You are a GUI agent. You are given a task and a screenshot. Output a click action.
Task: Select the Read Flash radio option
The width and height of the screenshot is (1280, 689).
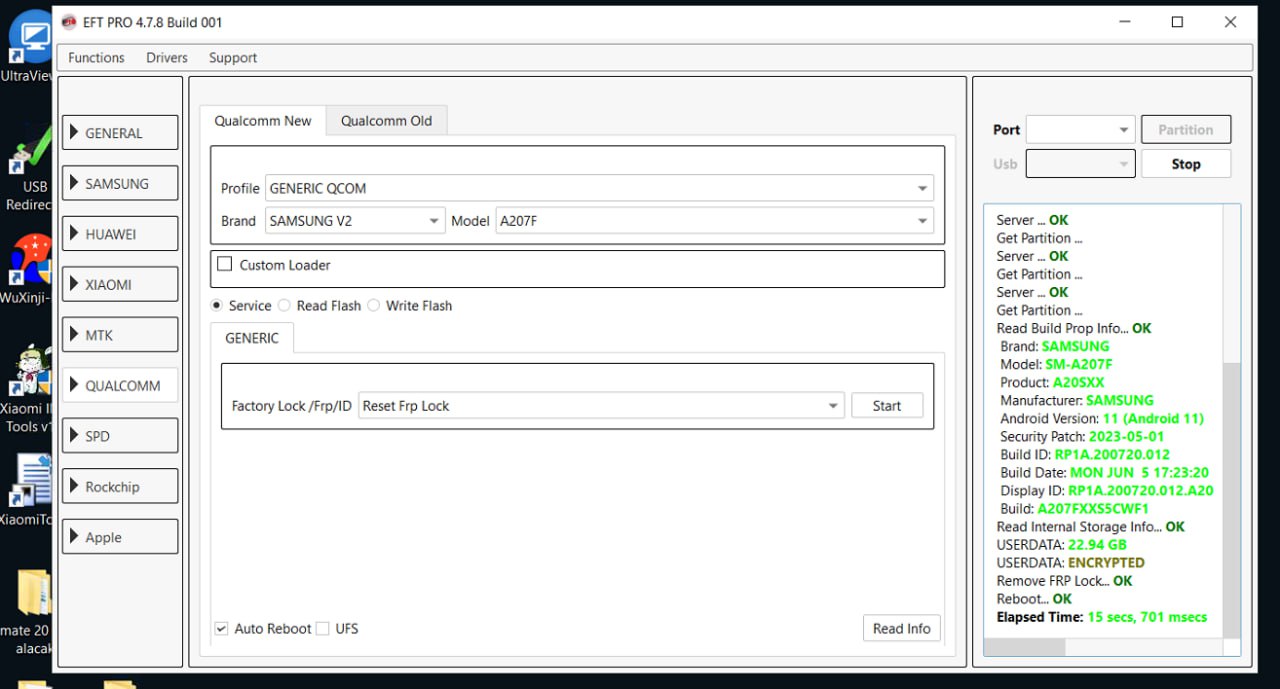[x=285, y=306]
